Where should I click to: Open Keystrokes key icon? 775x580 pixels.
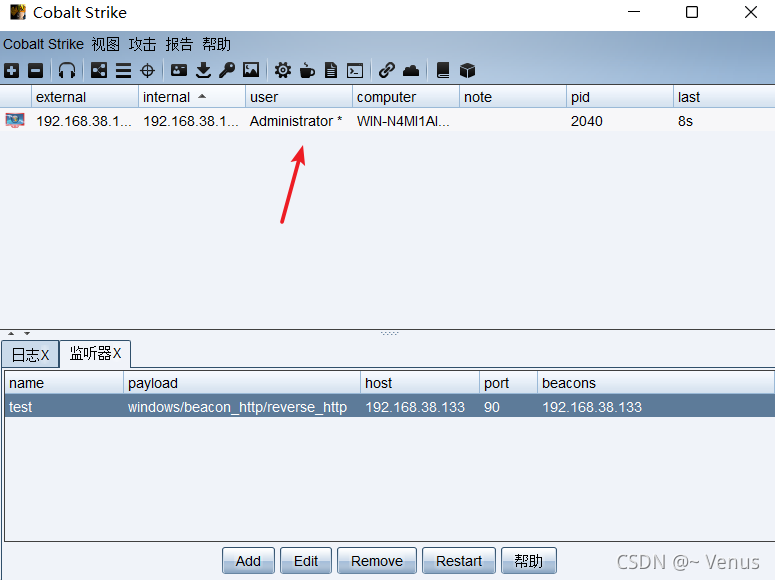click(x=227, y=71)
